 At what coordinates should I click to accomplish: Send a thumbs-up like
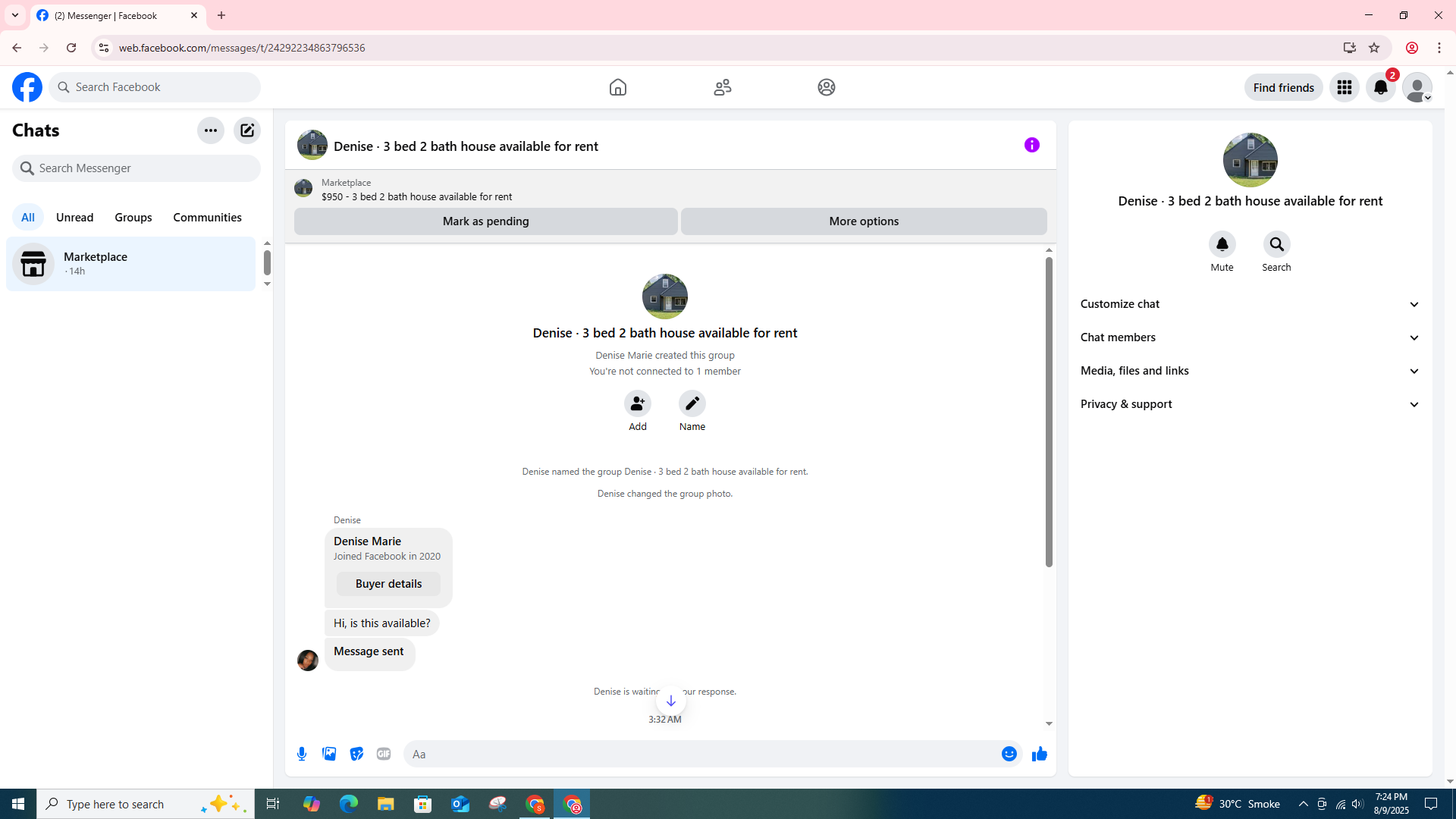point(1040,754)
